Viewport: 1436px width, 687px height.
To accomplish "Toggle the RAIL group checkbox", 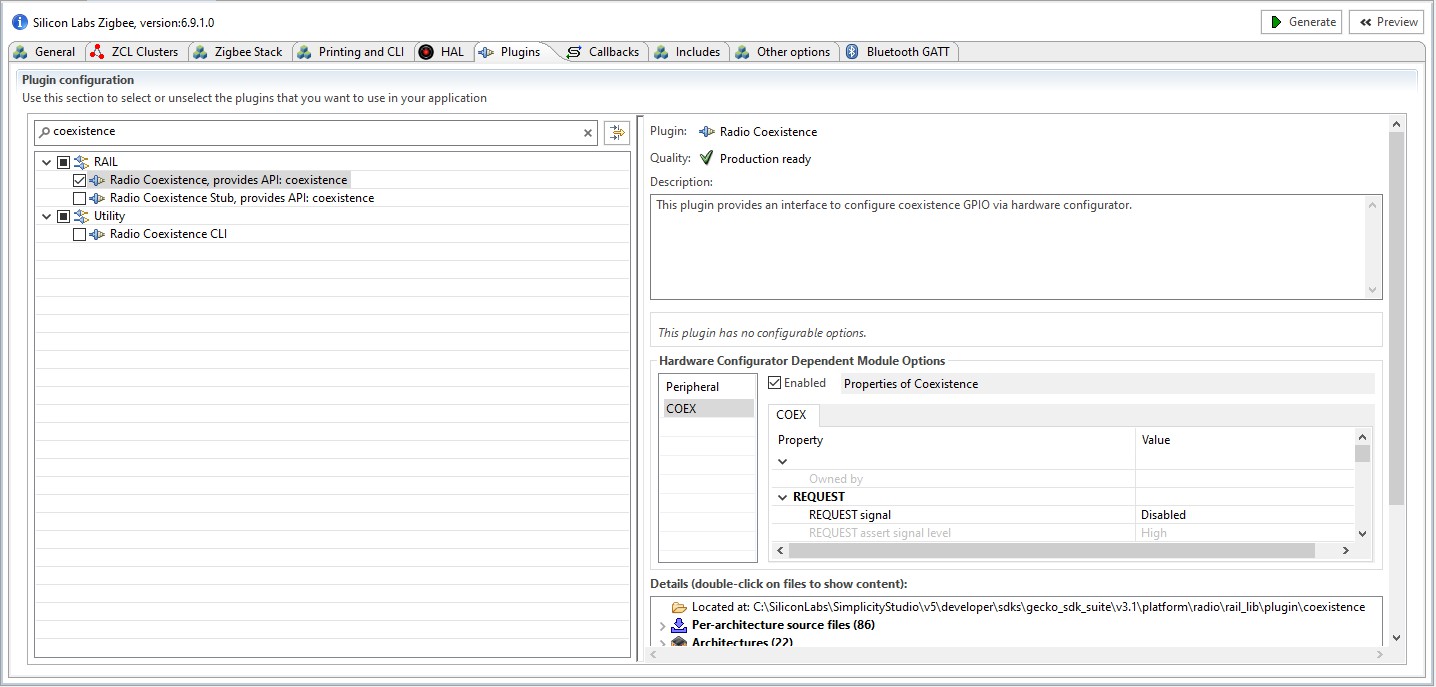I will [x=63, y=162].
